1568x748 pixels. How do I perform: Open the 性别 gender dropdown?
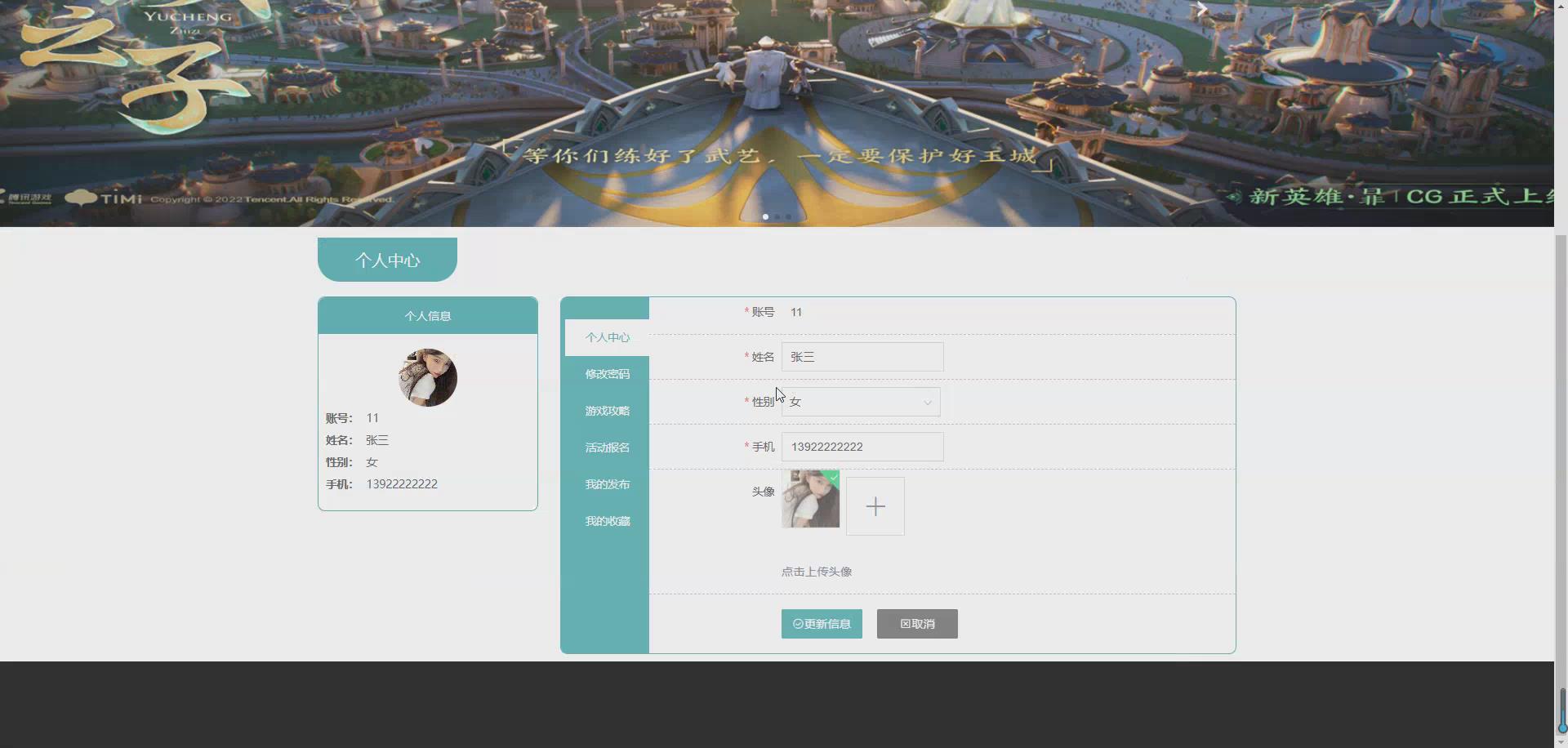[861, 402]
